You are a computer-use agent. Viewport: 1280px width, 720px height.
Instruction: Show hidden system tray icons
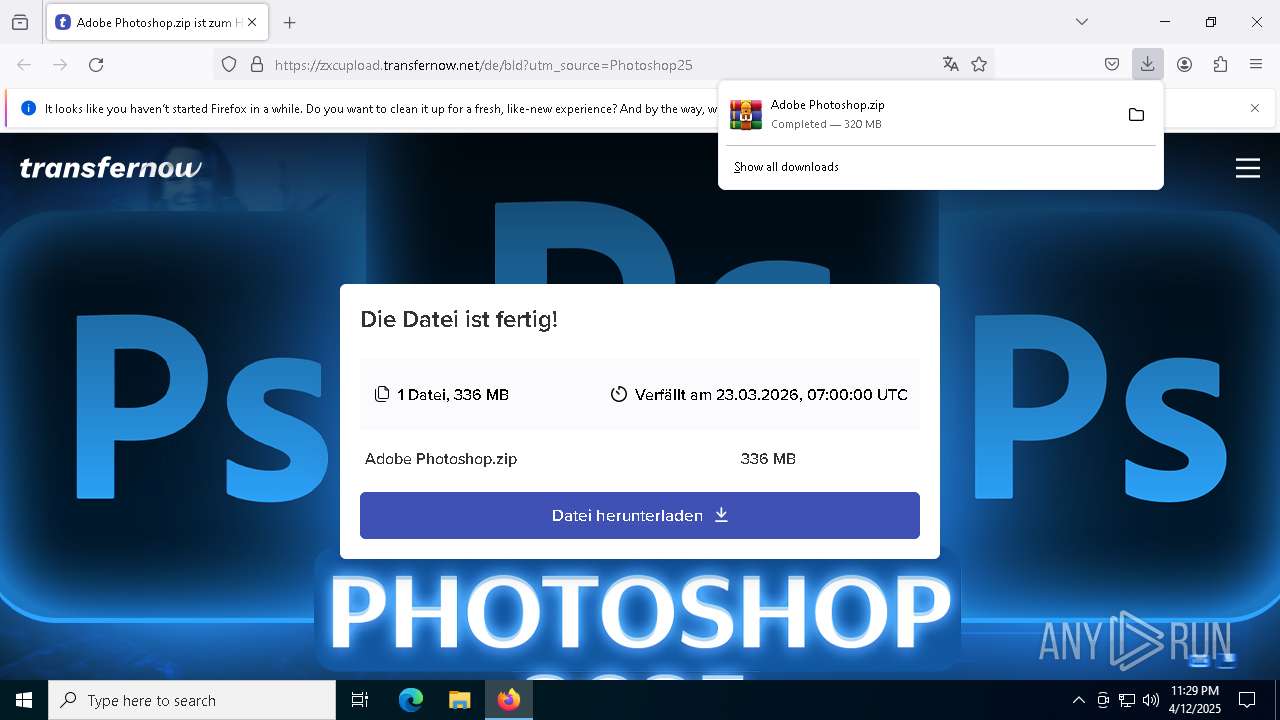tap(1078, 700)
